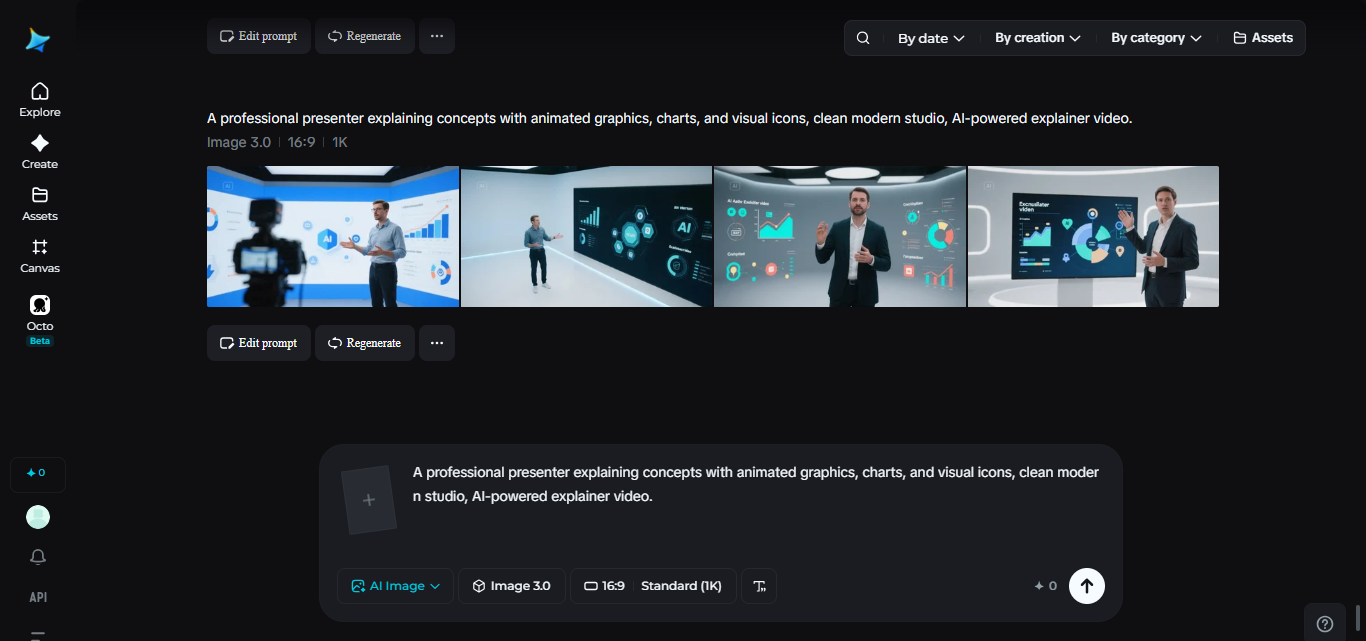Open the Assets folder button at top right

(1263, 38)
